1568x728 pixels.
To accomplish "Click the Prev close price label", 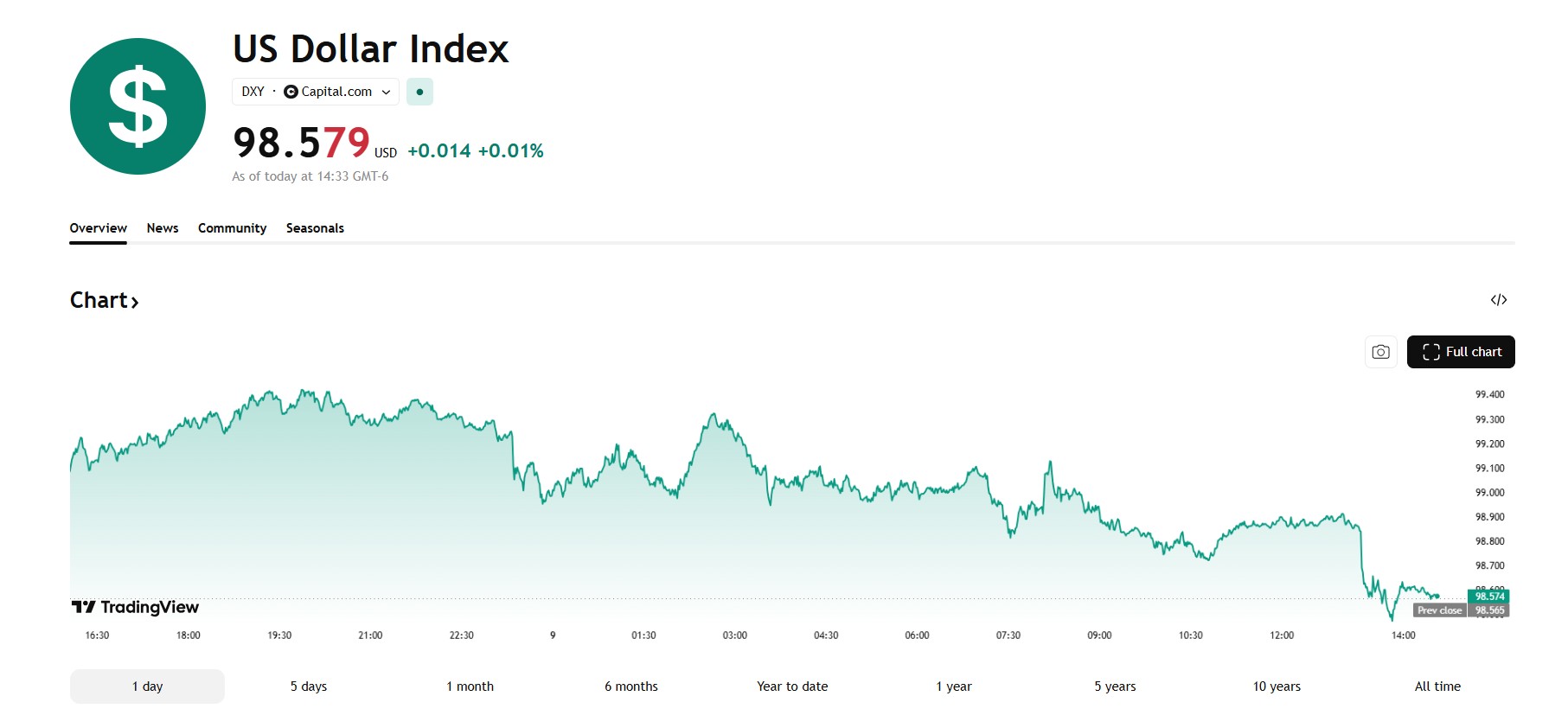I will tap(1440, 610).
